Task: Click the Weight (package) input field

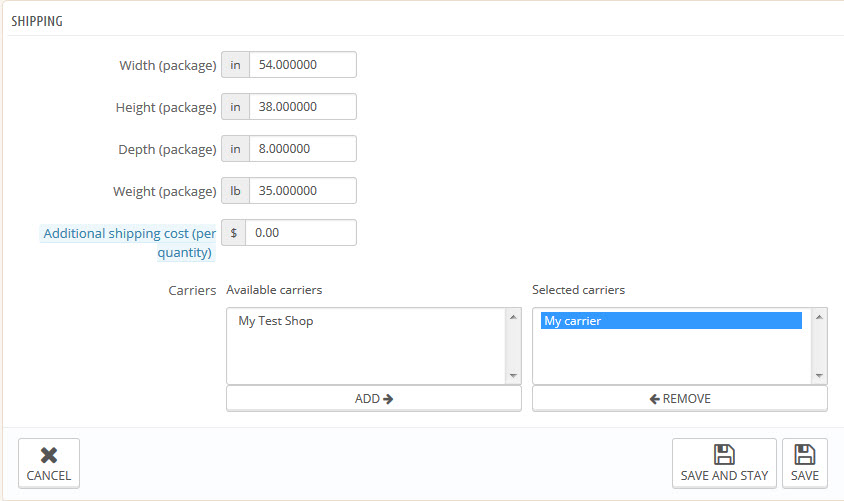Action: pos(302,191)
